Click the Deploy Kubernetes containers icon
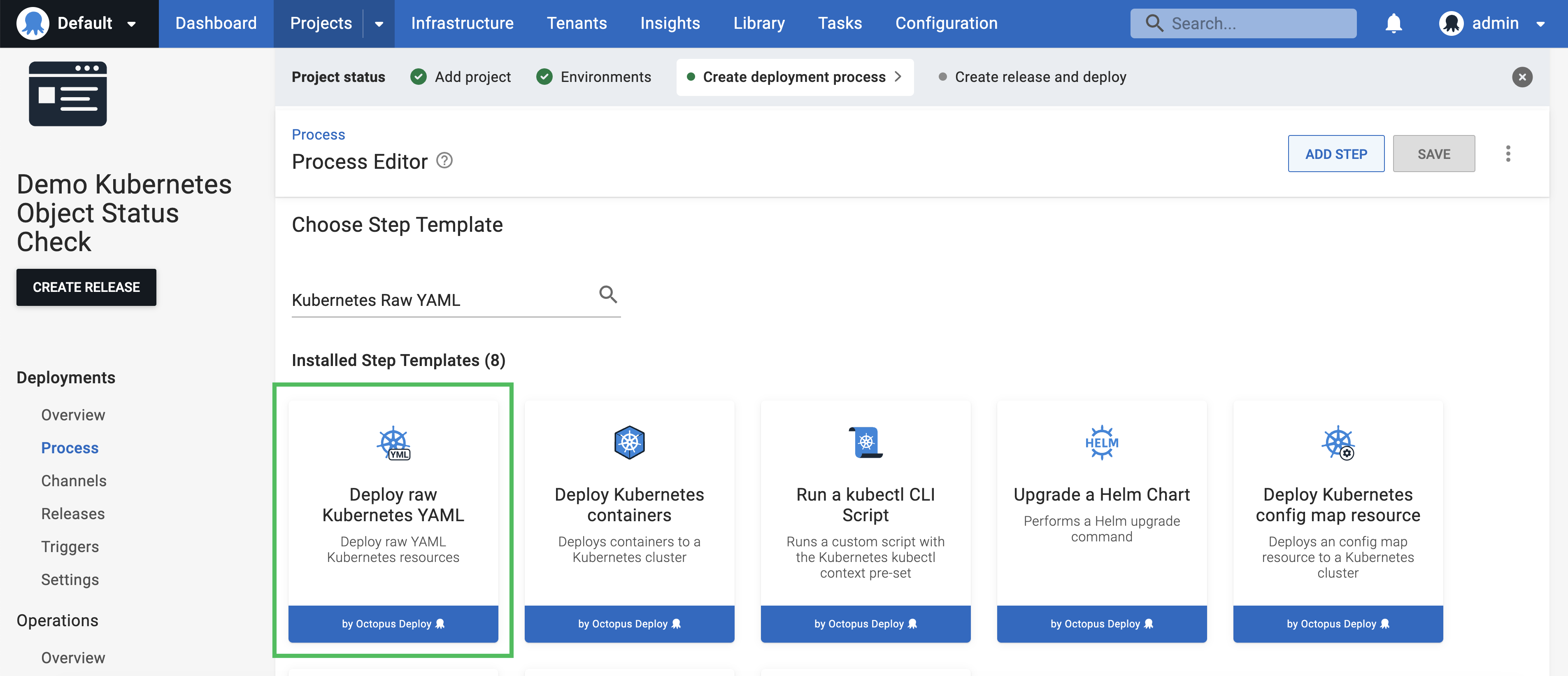Image resolution: width=1568 pixels, height=676 pixels. coord(629,442)
